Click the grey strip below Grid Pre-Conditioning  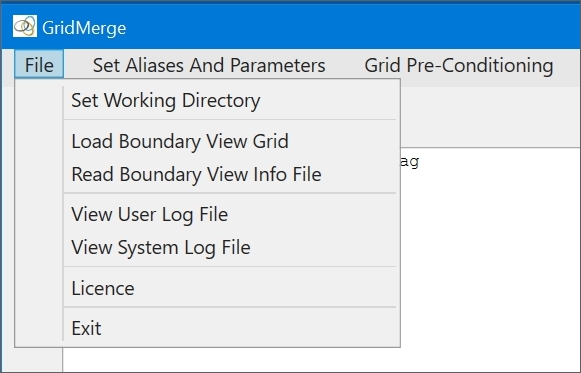coord(491,117)
